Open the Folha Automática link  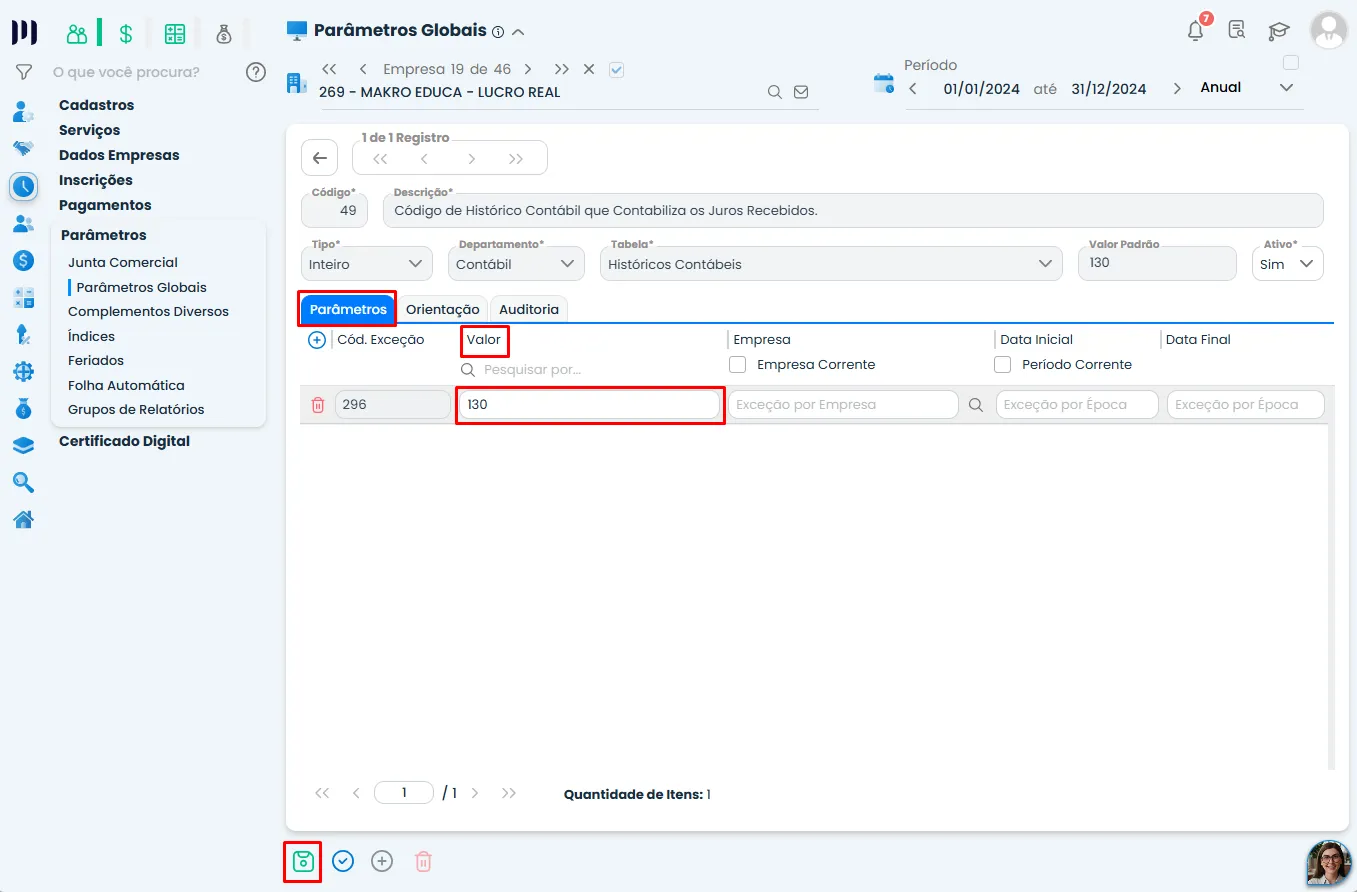126,386
